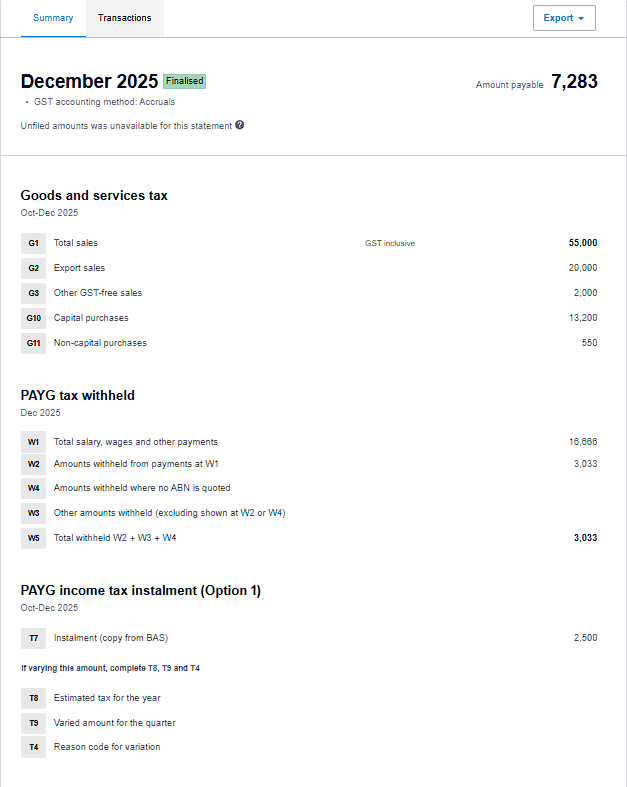Click the Capital purchases amount 13,200
The width and height of the screenshot is (627, 787).
click(x=582, y=318)
